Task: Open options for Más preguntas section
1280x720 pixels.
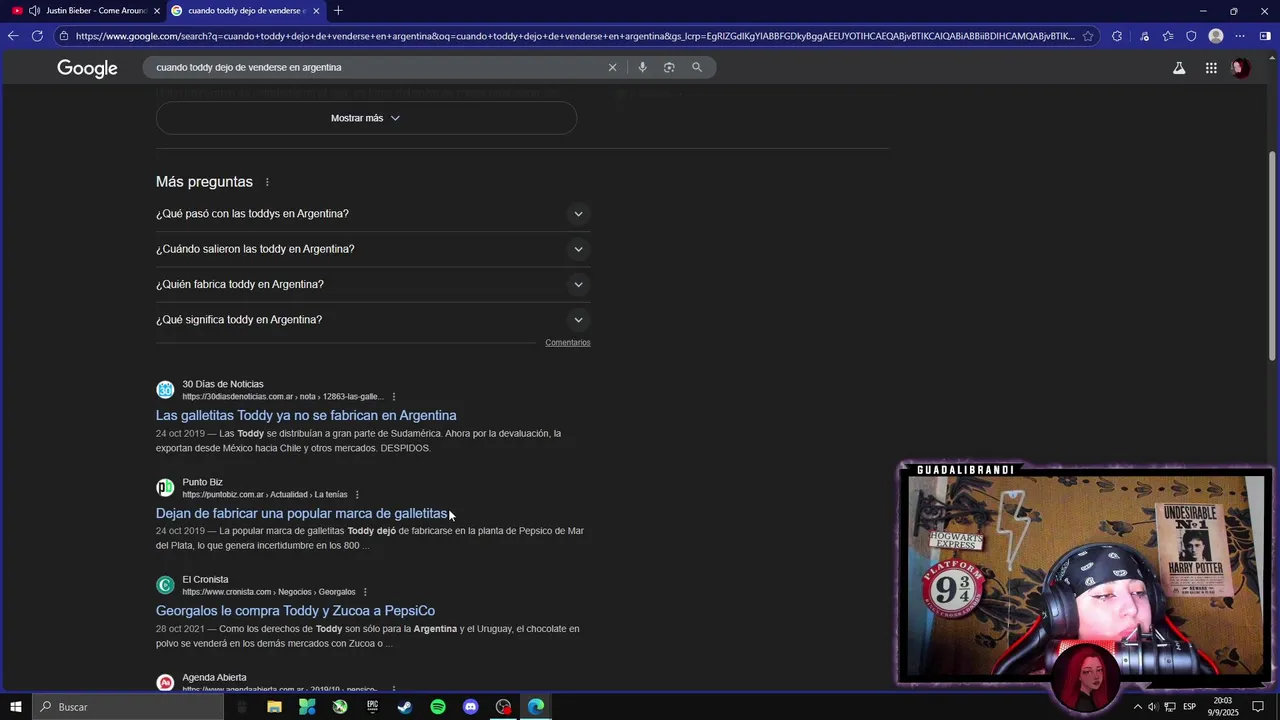Action: point(267,182)
